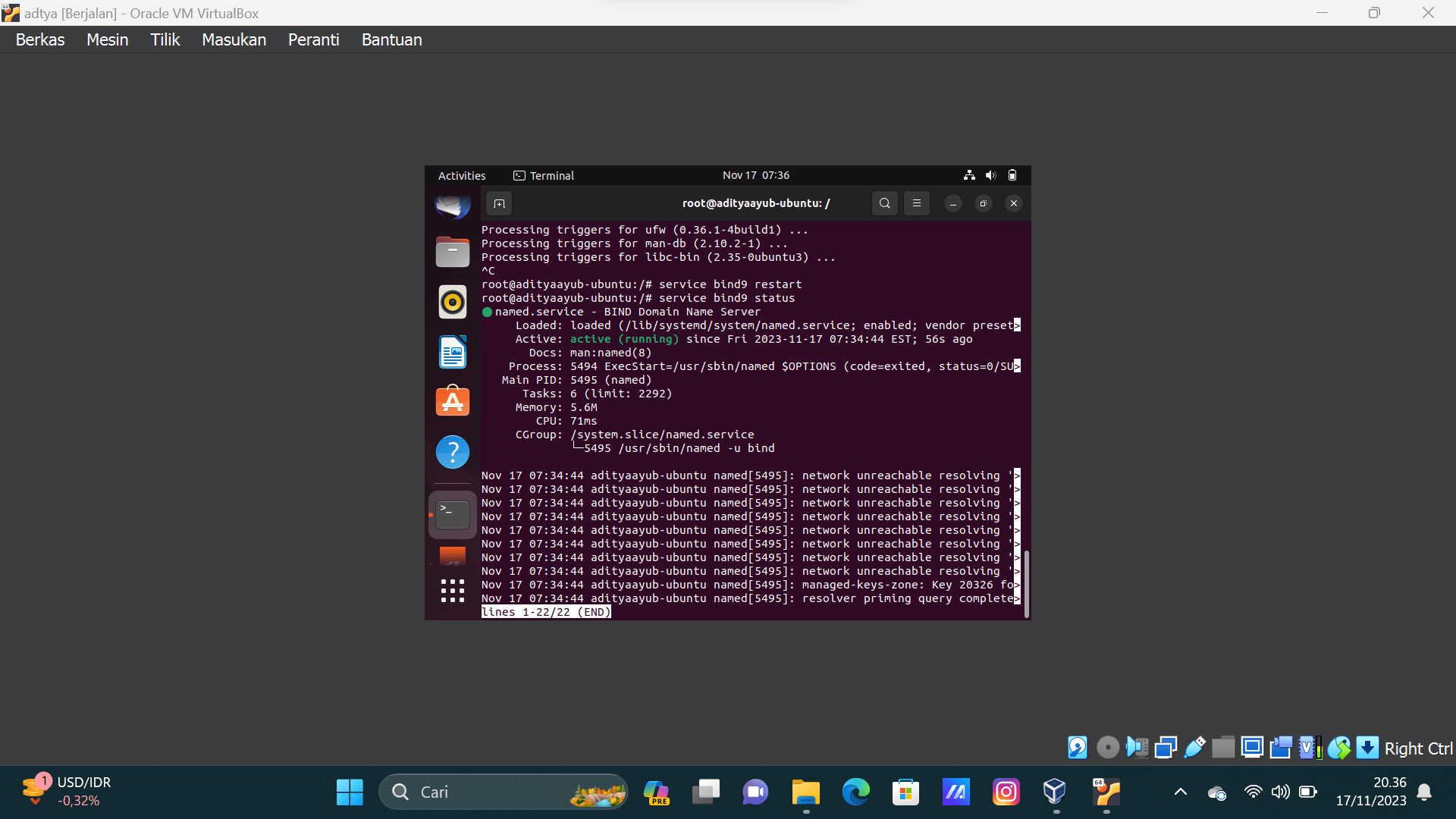The image size is (1456, 819).
Task: Click the Wi-Fi icon in Windows tray
Action: pos(1254,792)
